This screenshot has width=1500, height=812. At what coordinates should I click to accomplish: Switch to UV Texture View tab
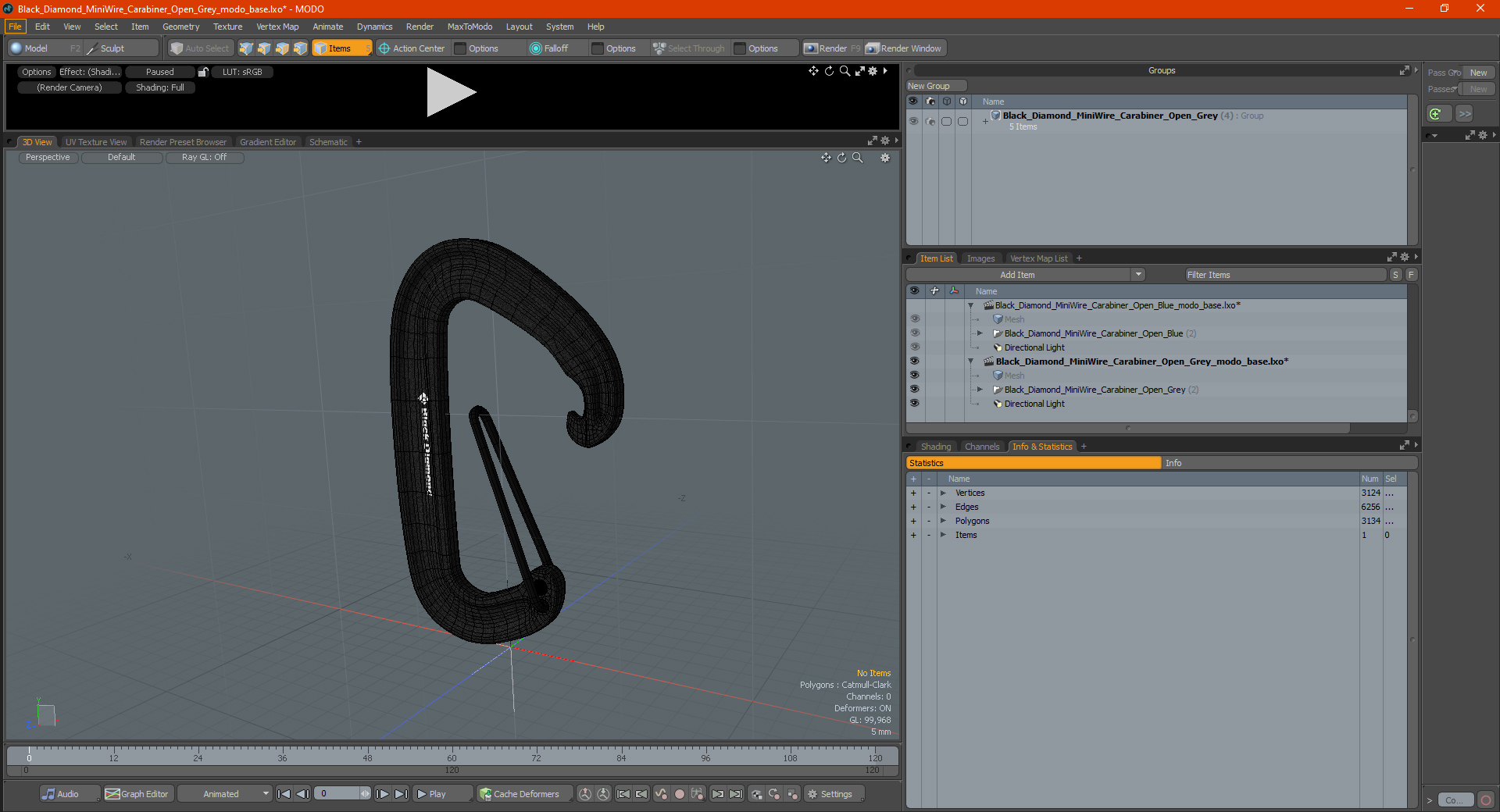pos(96,142)
